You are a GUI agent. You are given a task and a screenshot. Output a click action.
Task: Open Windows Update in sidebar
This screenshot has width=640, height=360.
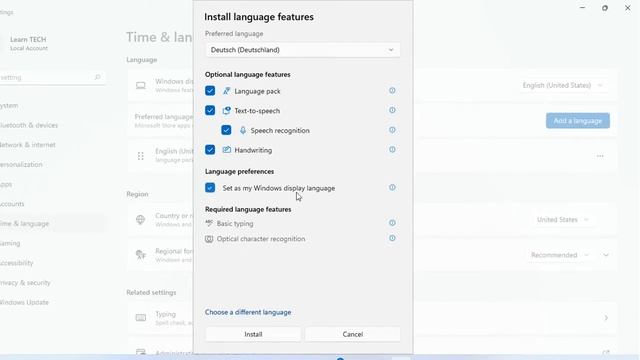[x=24, y=302]
